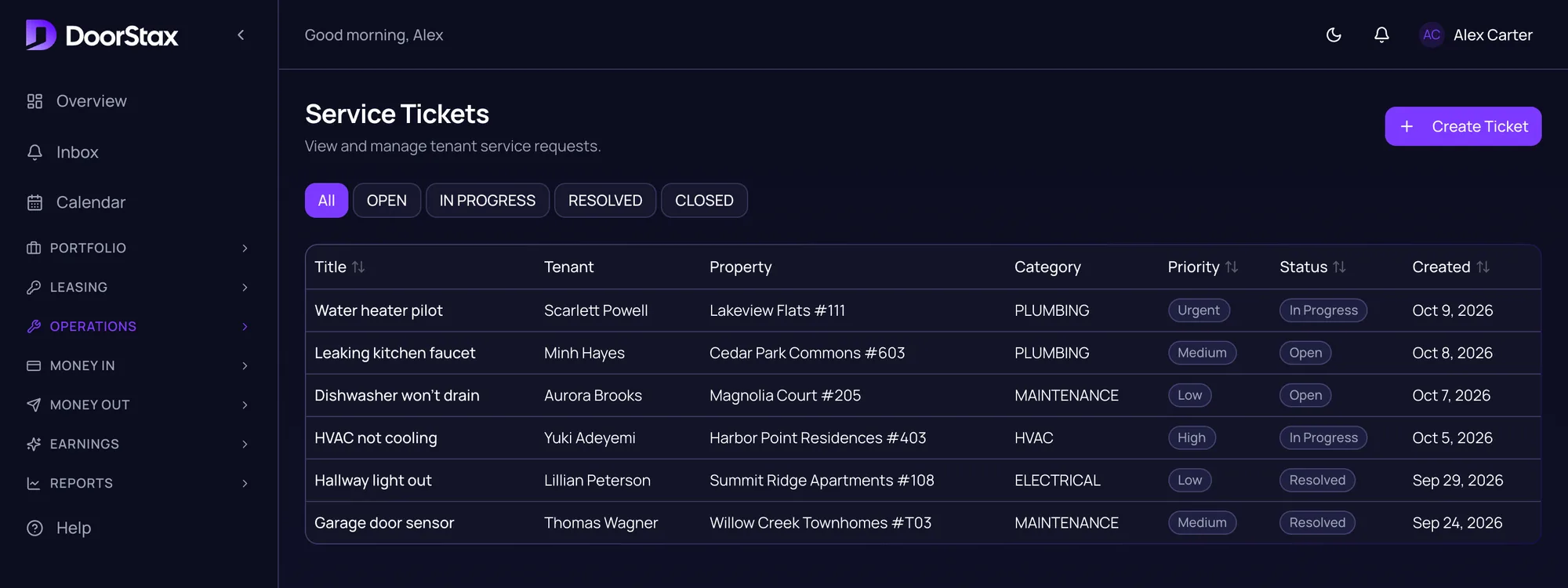This screenshot has width=1568, height=588.
Task: Filter tickets by IN PROGRESS tab
Action: coord(488,201)
